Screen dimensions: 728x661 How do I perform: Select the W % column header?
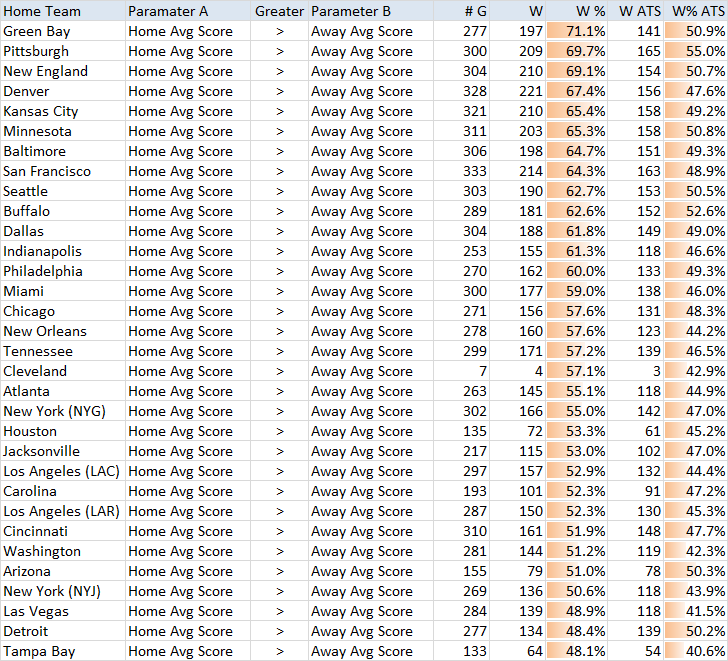pos(577,11)
